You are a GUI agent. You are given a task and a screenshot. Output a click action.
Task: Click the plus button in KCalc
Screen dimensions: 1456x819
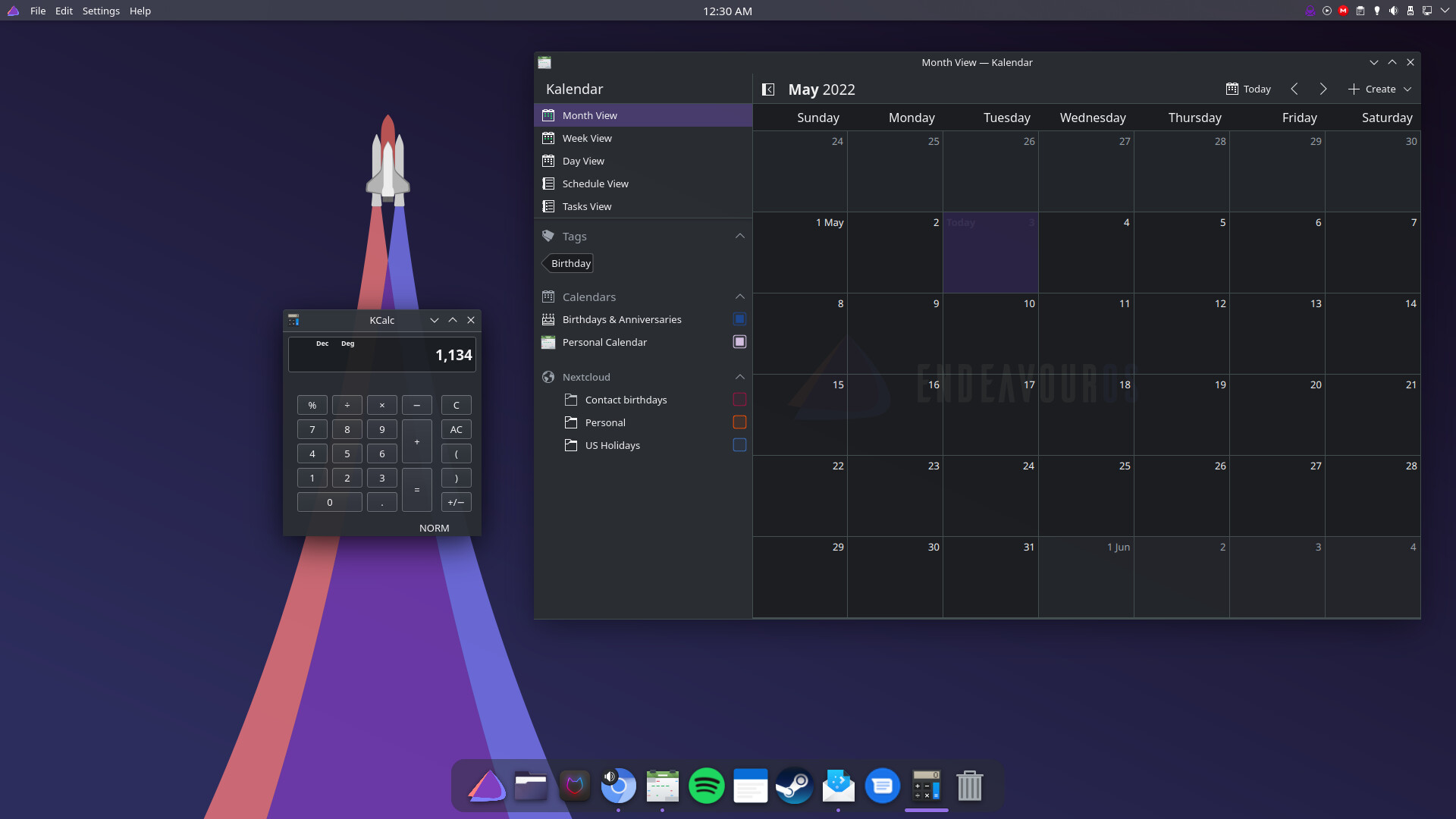pos(416,441)
